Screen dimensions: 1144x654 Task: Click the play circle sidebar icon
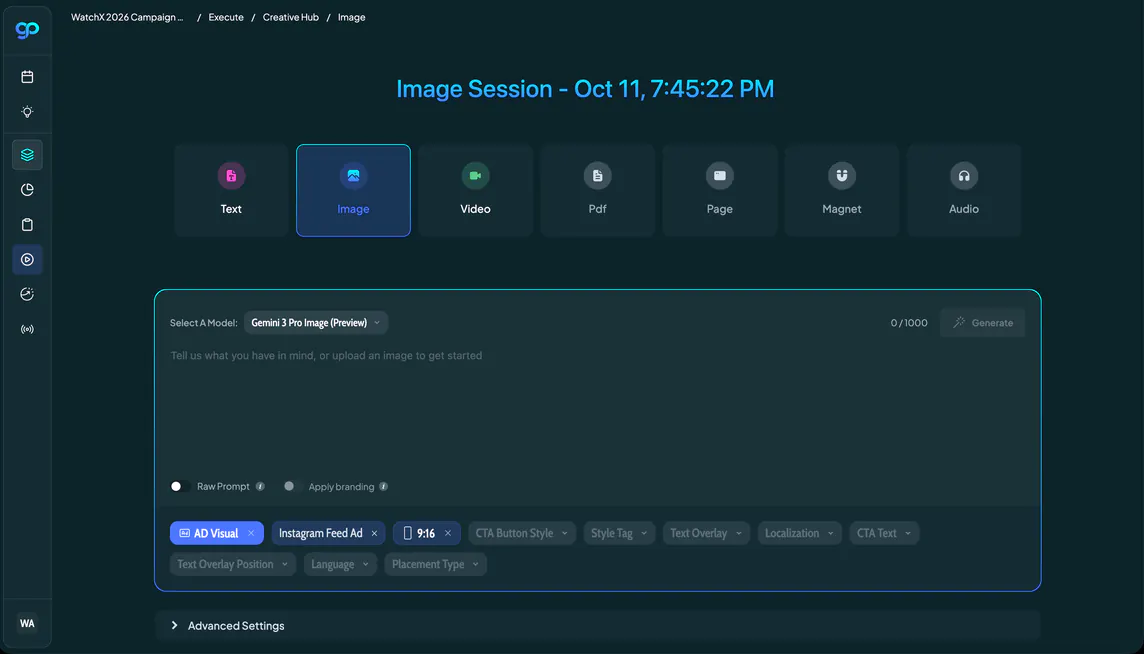point(27,259)
